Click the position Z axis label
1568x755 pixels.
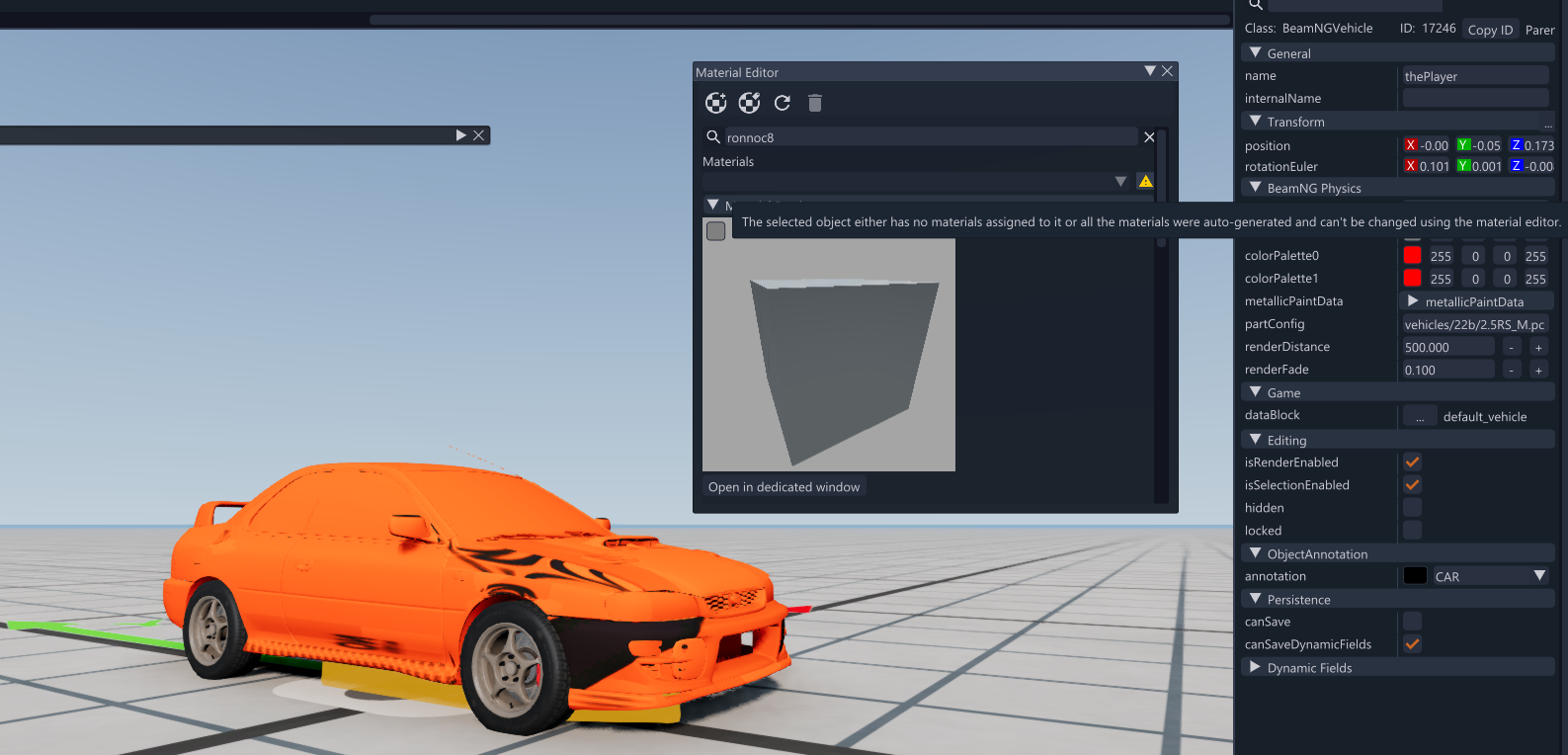[x=1517, y=144]
